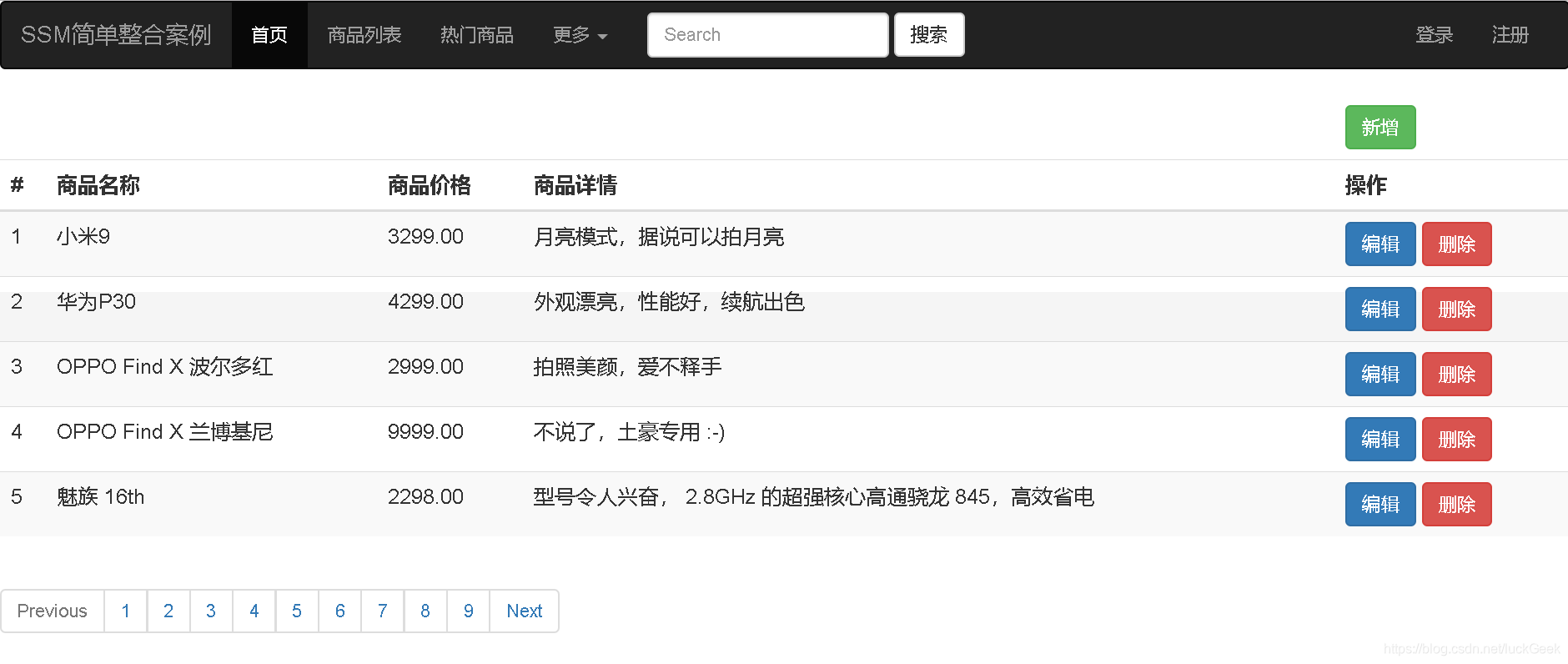
Task: Click the price 4299.00
Action: (x=425, y=302)
